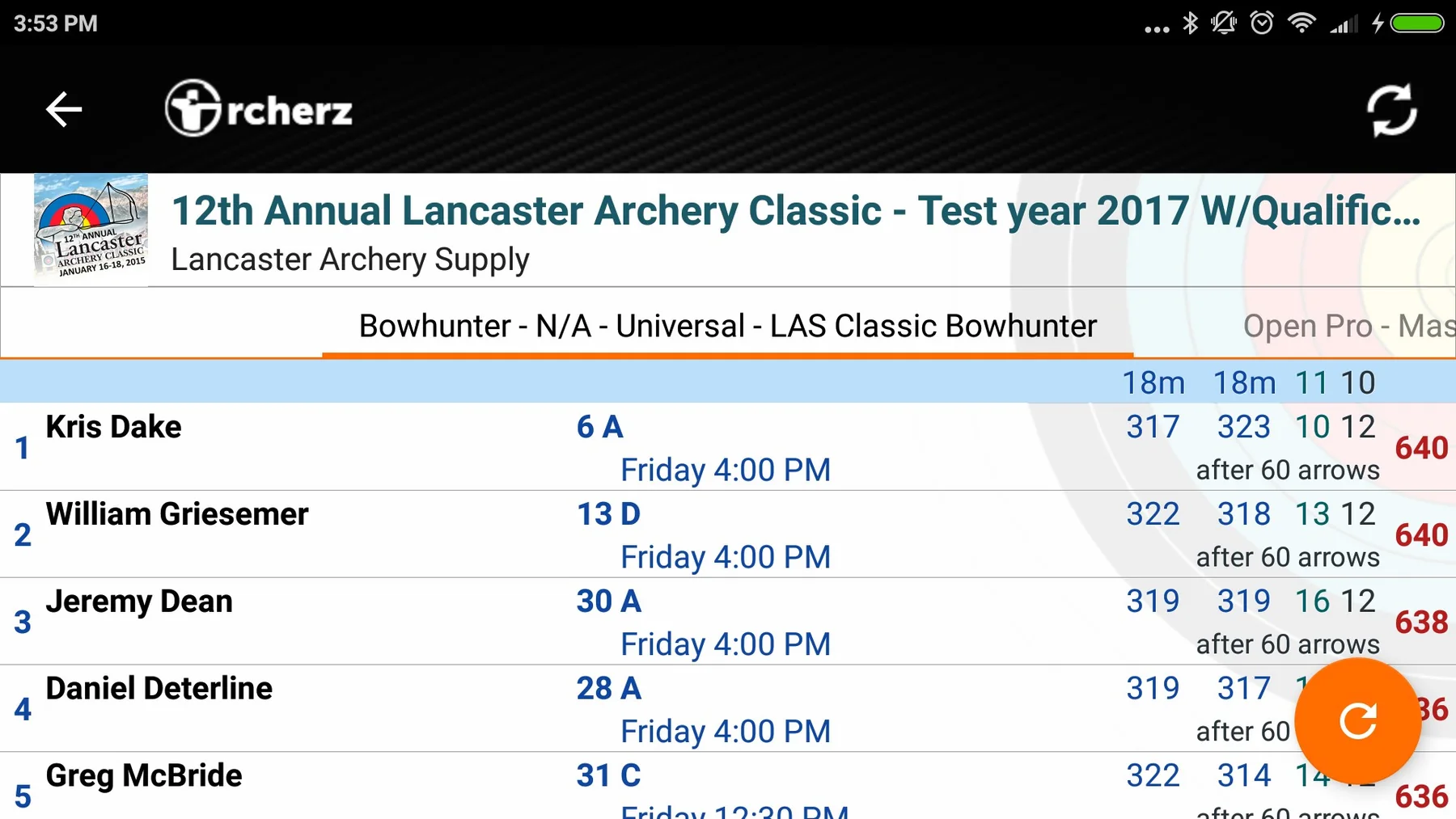Tap Lancaster Archery Supply subtitle
This screenshot has width=1456, height=819.
click(x=350, y=260)
